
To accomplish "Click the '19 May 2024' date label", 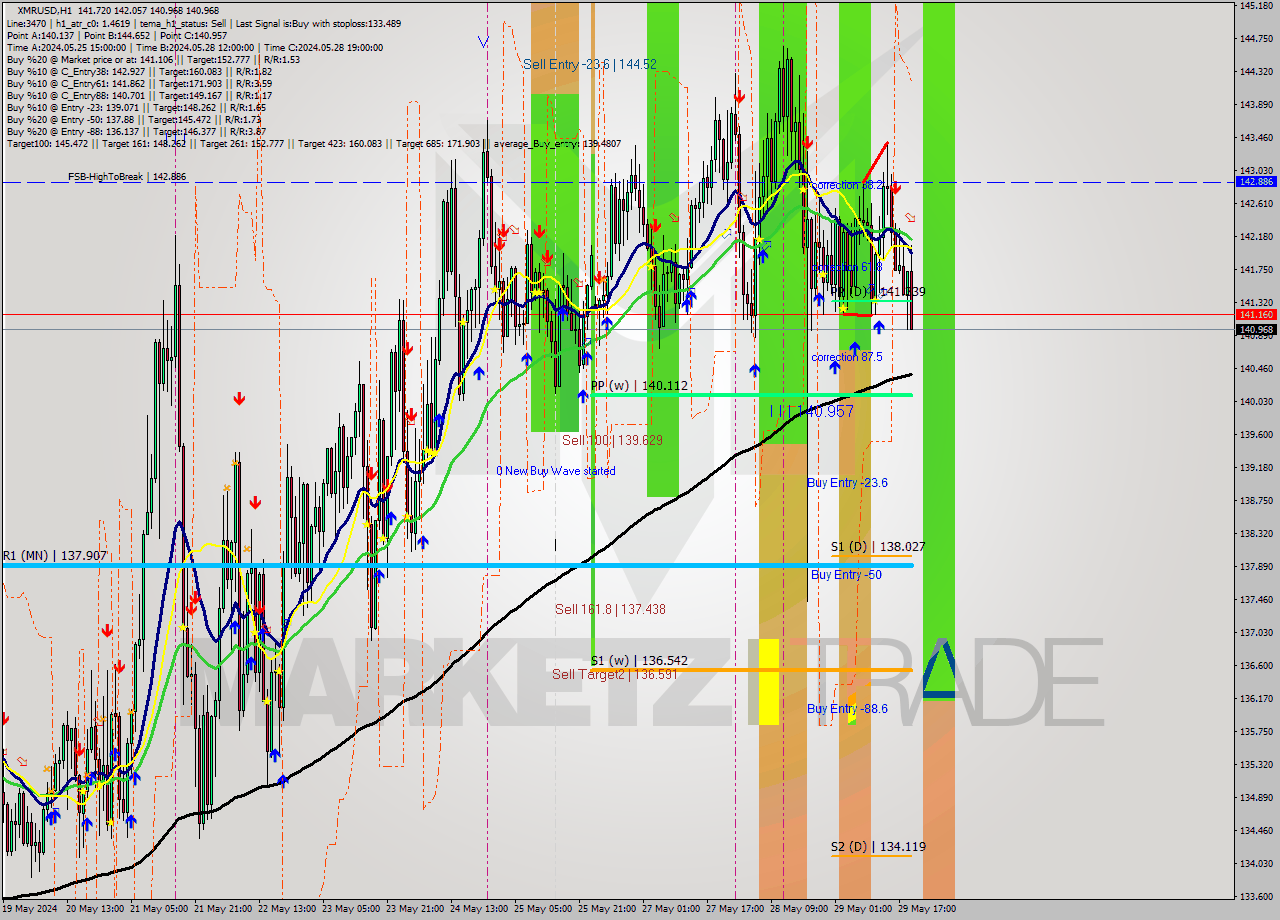I will (31, 909).
